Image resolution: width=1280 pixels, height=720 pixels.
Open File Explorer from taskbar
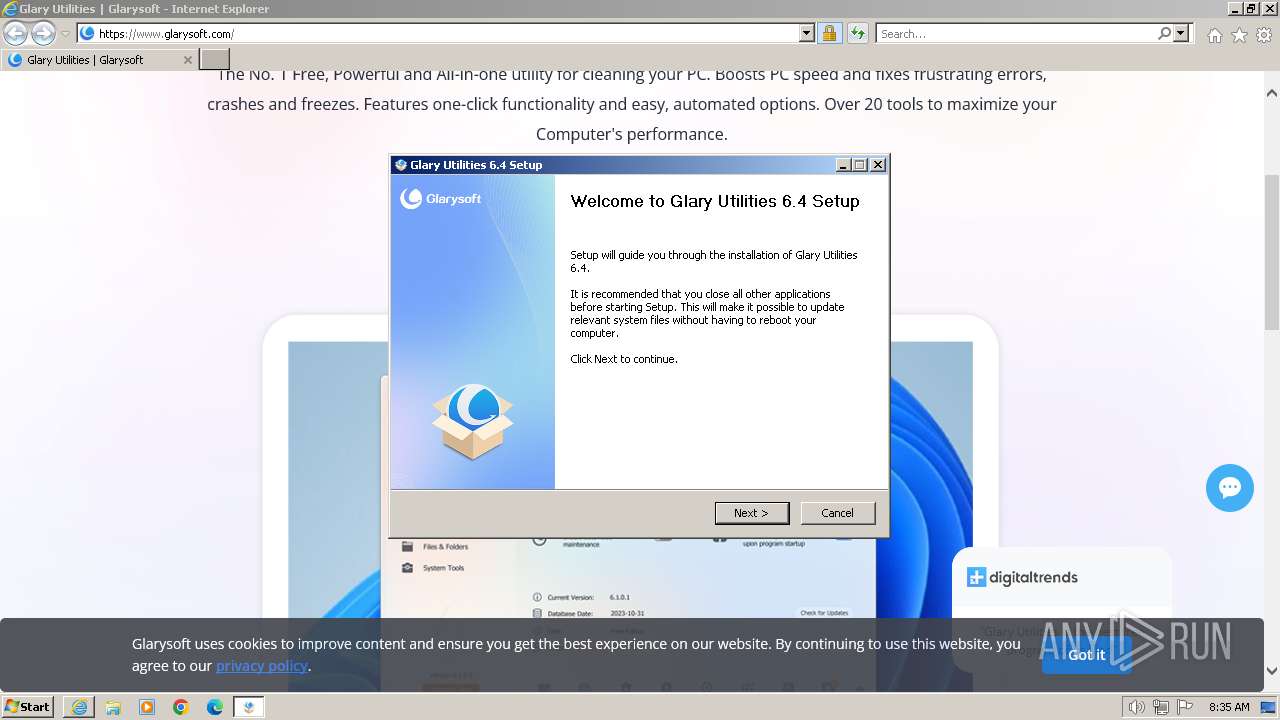(113, 707)
